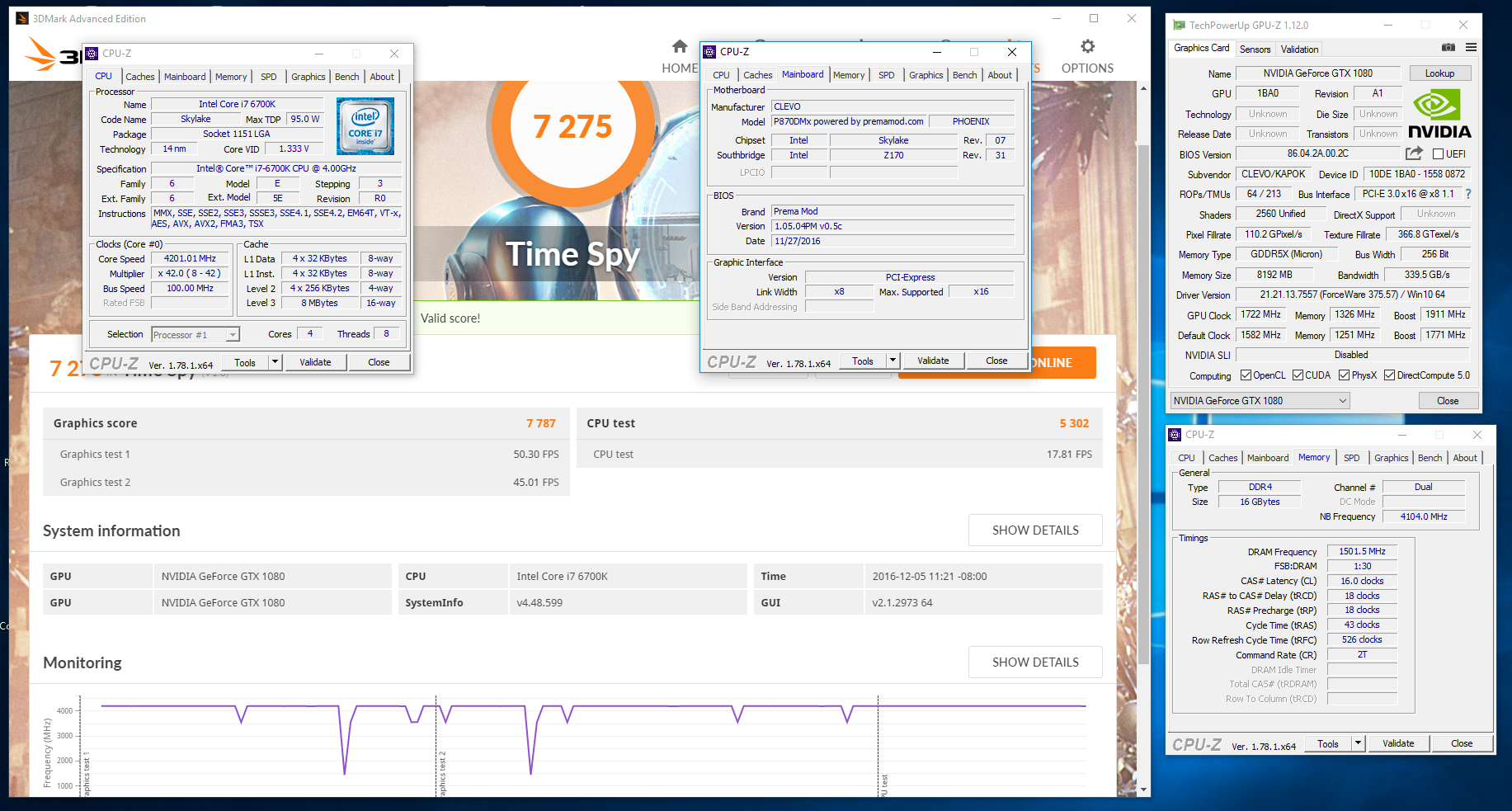Click 3DMark vertical scrollbar thumb
Image resolution: width=1512 pixels, height=811 pixels.
click(1143, 404)
